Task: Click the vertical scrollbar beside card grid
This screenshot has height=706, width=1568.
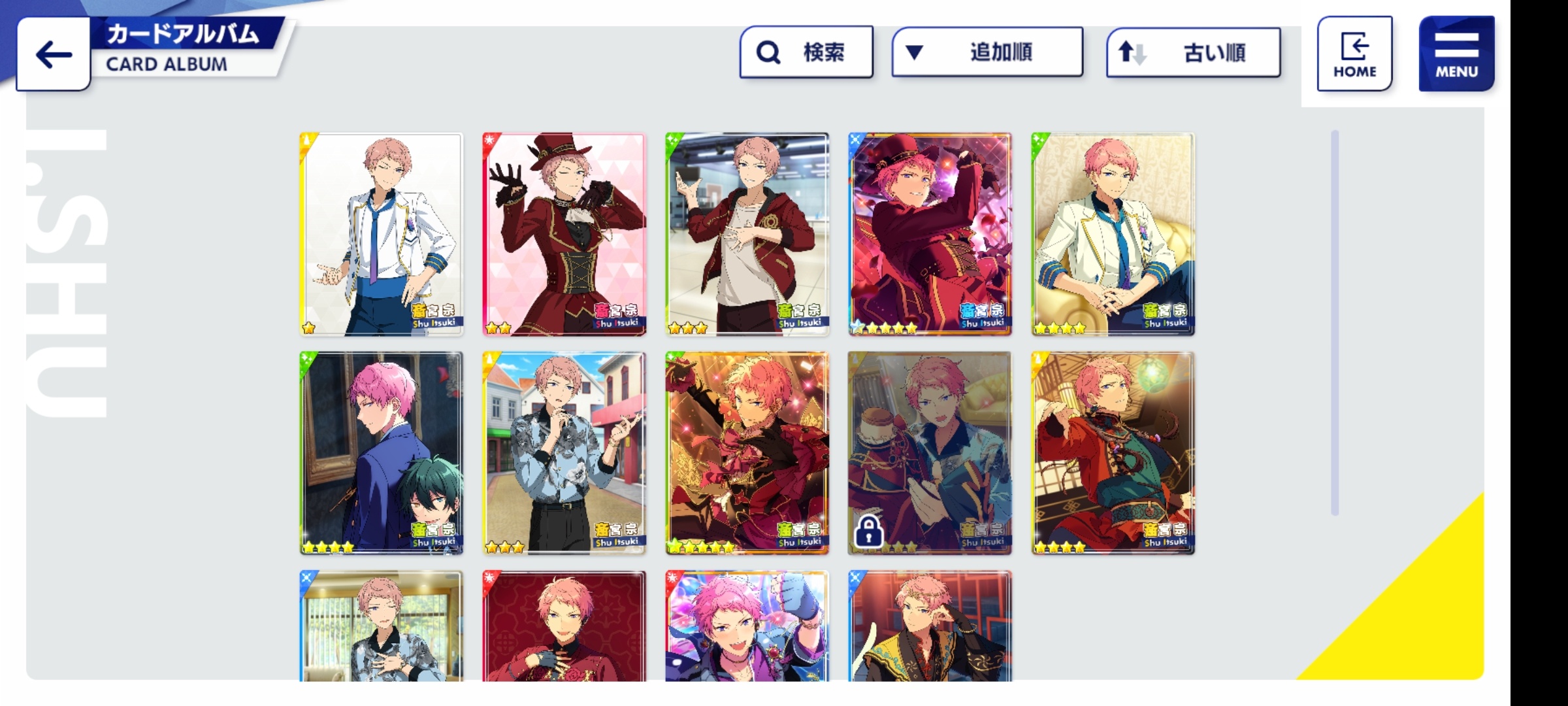Action: tap(1335, 322)
